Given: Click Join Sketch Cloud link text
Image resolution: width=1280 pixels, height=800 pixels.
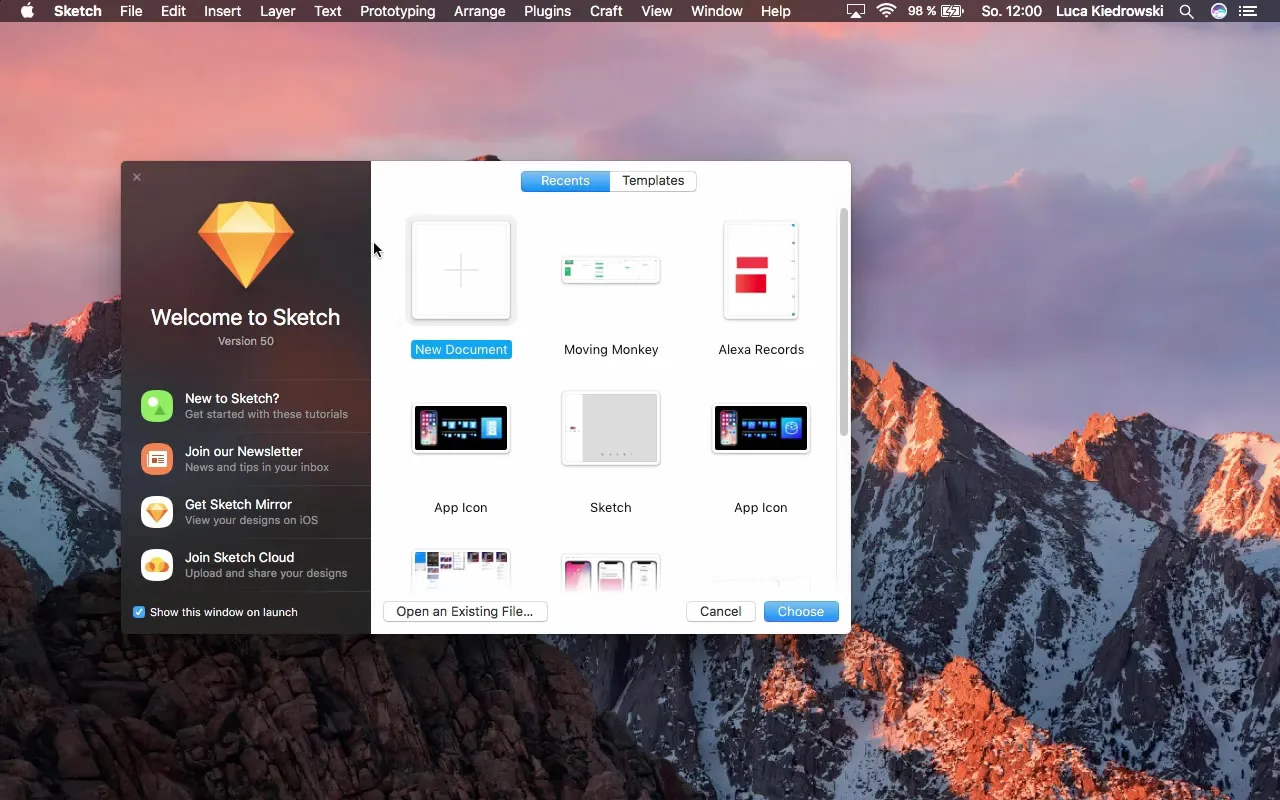Looking at the screenshot, I should (x=239, y=557).
